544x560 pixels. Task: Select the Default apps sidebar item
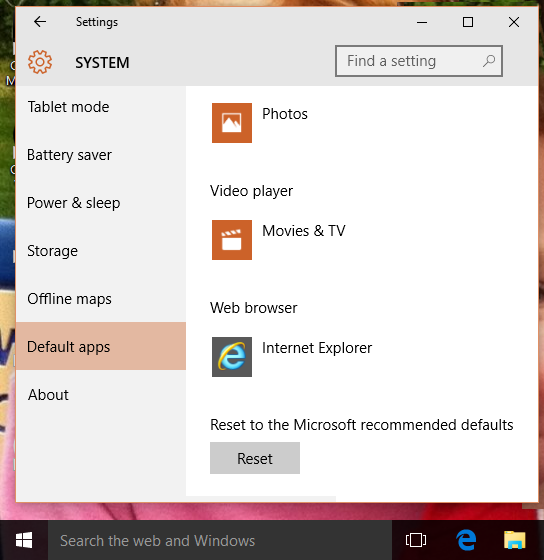click(x=101, y=346)
